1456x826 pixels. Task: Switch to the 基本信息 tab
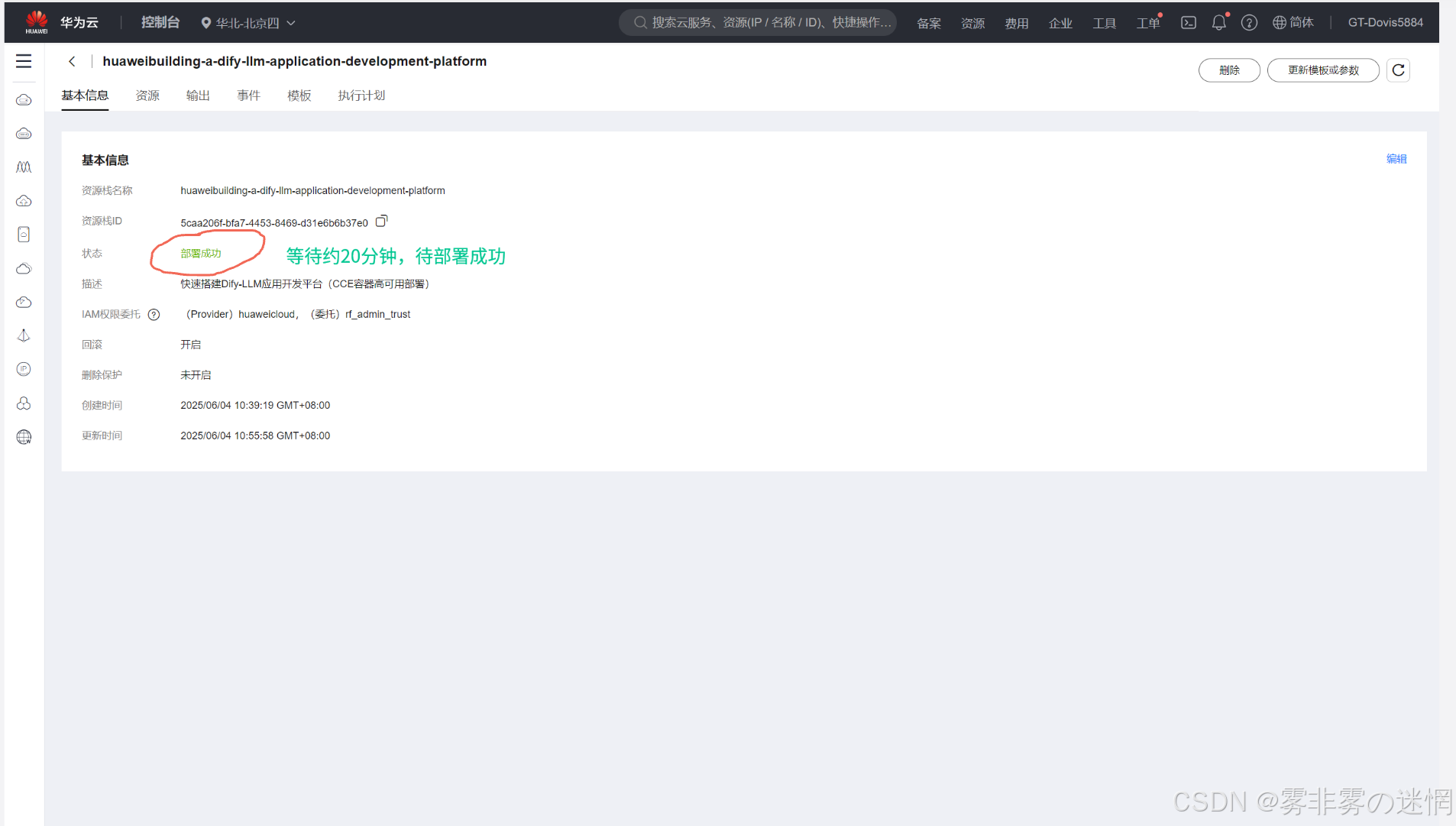85,96
